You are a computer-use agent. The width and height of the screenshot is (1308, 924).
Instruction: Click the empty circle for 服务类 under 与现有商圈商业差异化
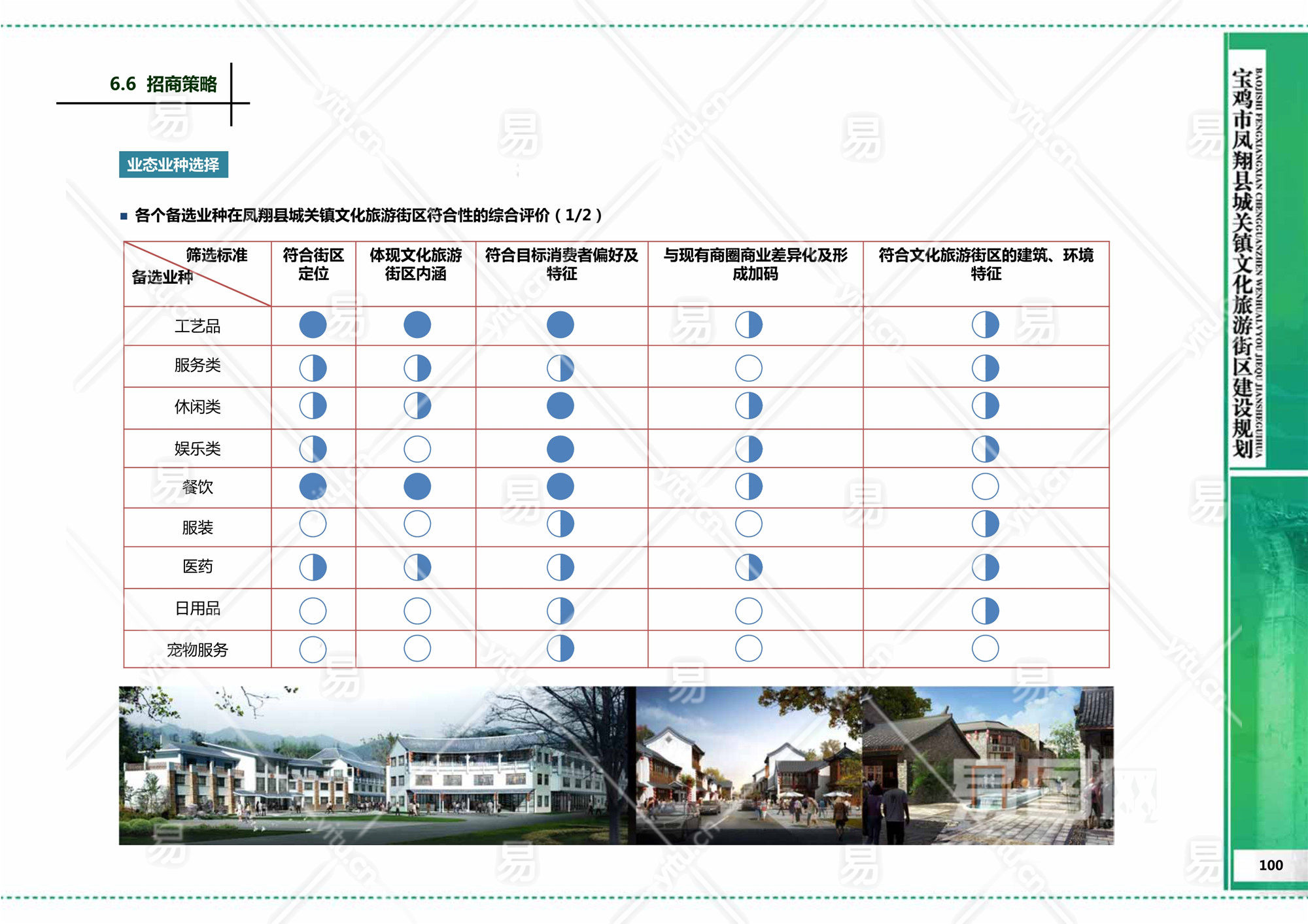coord(748,368)
